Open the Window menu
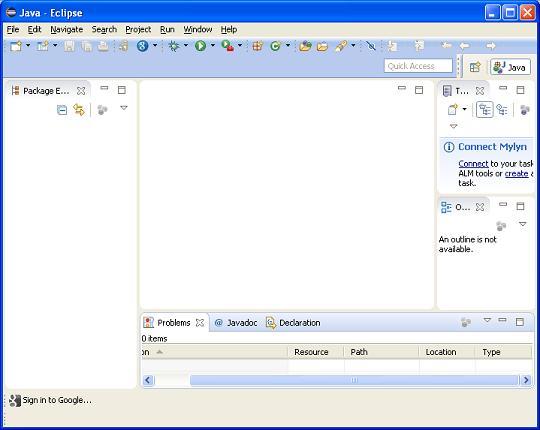The height and width of the screenshot is (430, 540). (198, 30)
